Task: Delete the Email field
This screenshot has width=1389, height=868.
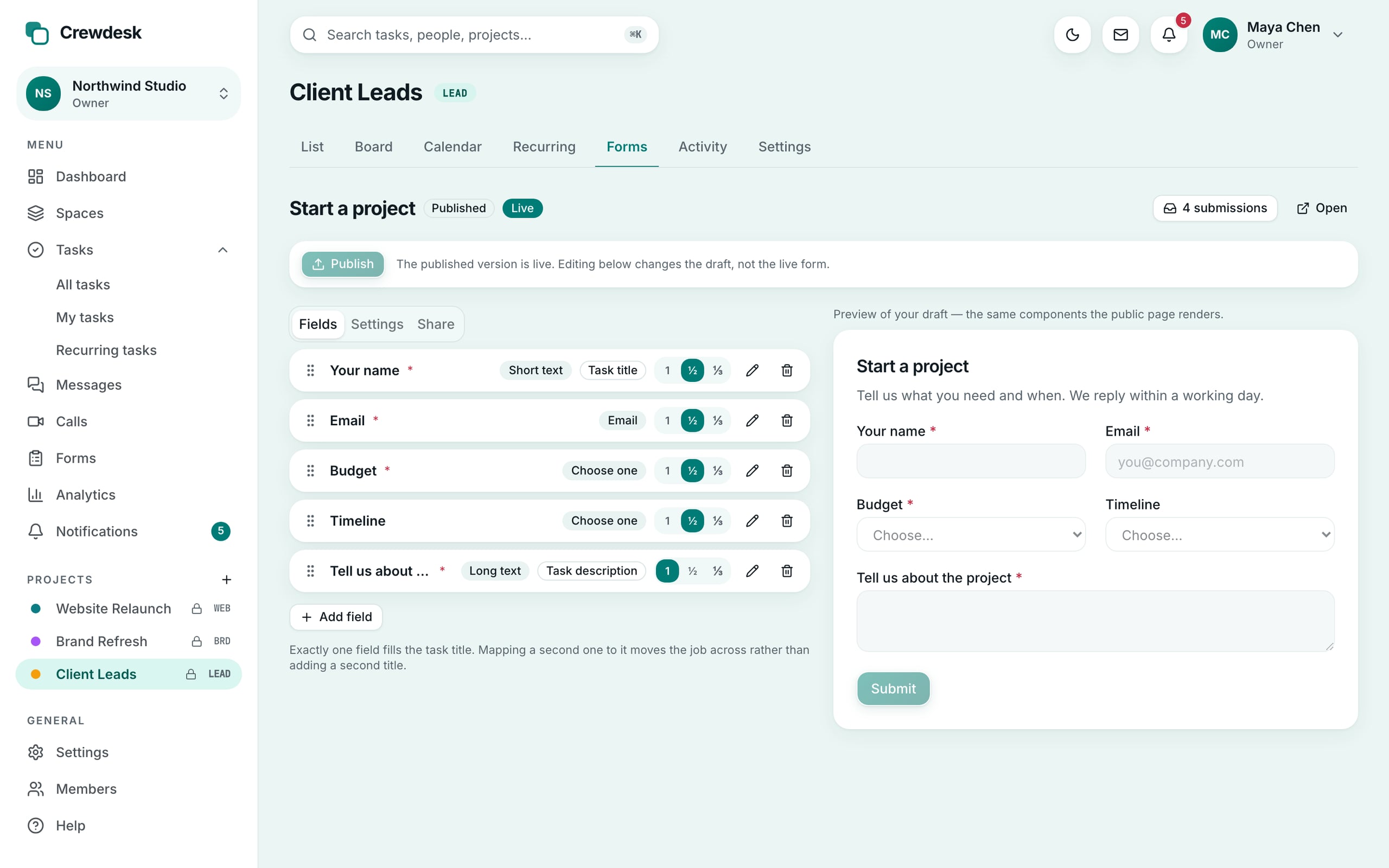Action: (787, 421)
